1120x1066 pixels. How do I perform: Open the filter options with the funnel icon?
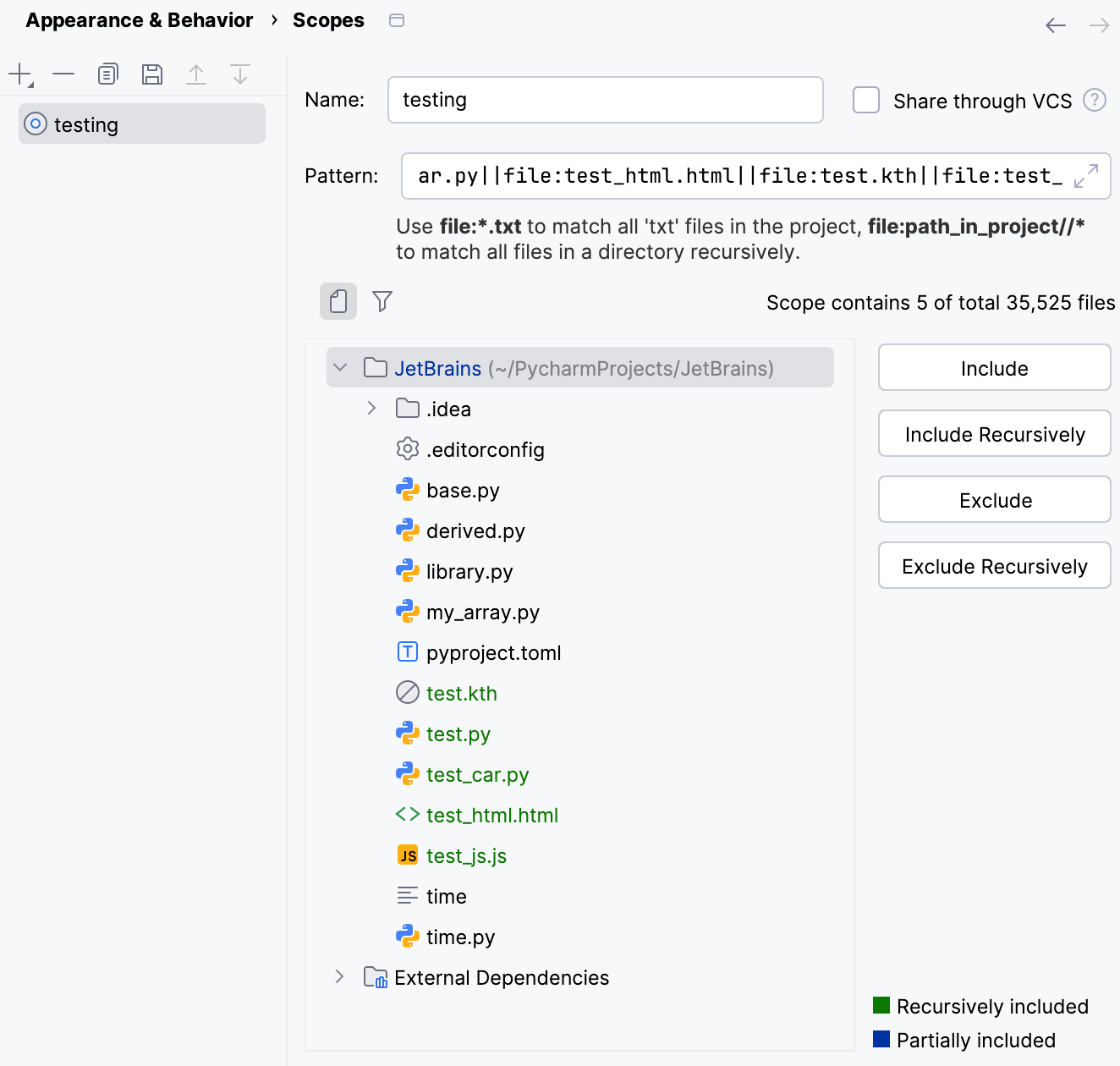pyautogui.click(x=382, y=301)
